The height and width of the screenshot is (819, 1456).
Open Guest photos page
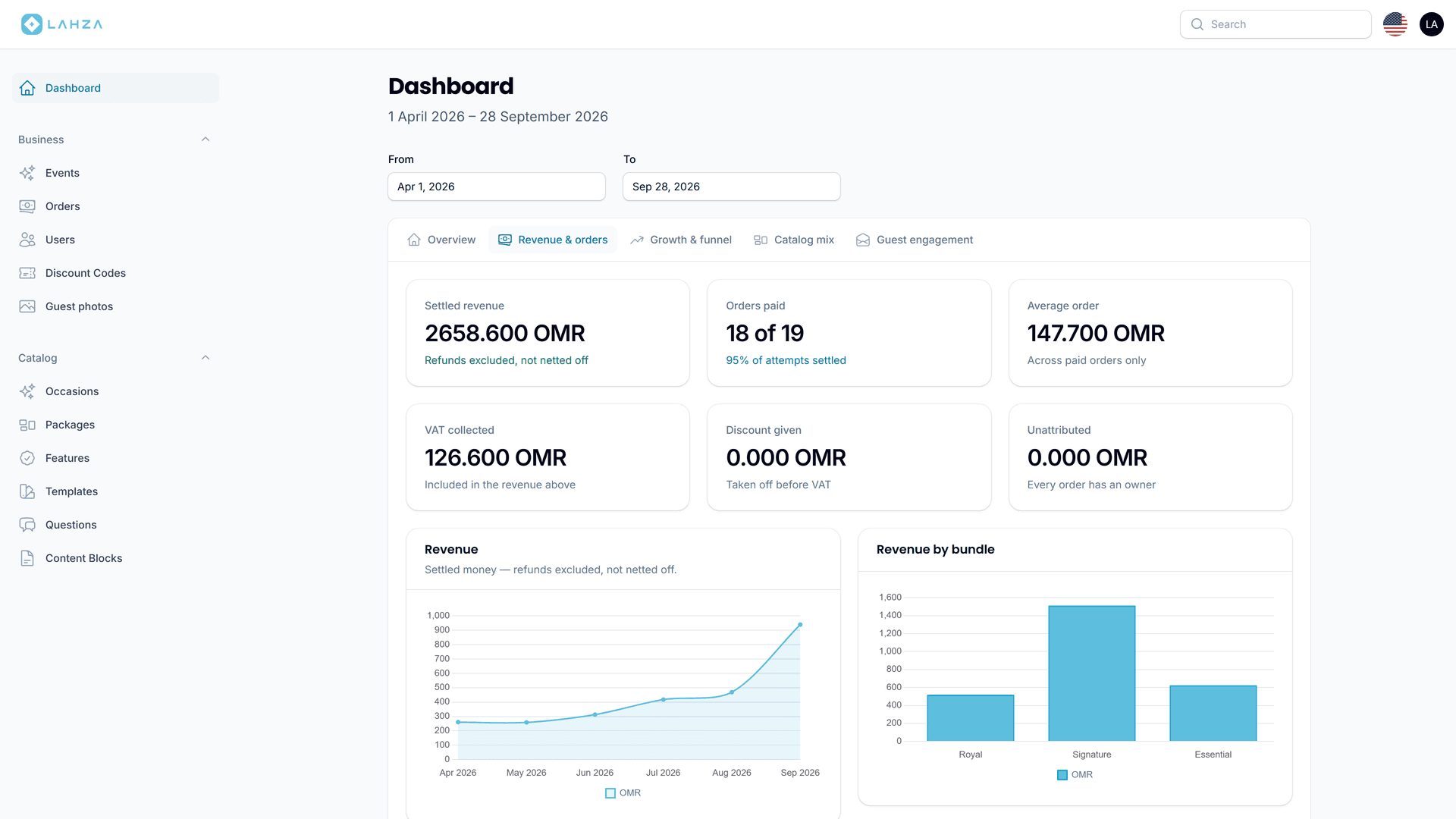pos(115,306)
